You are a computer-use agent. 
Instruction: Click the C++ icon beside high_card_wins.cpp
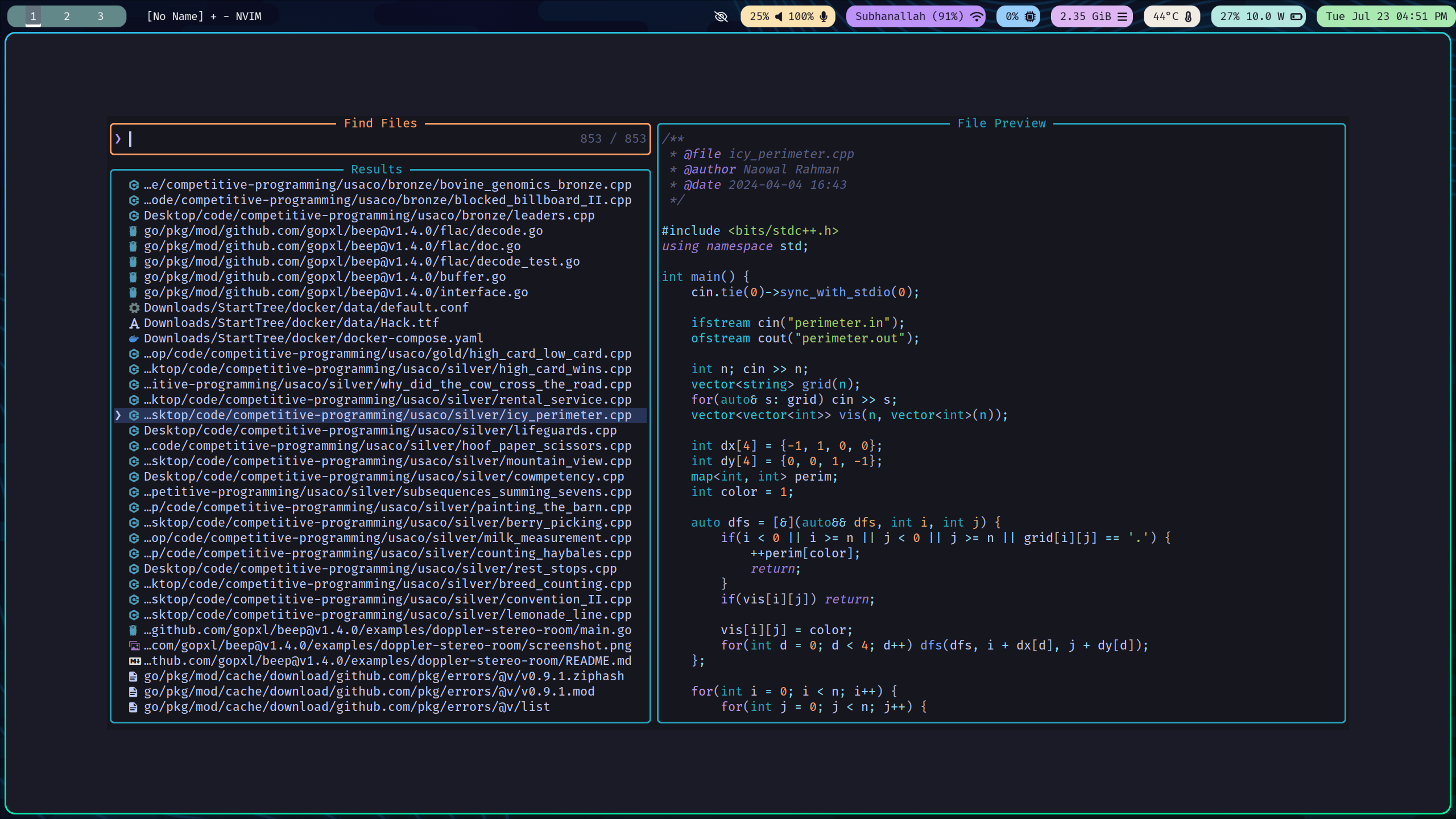[x=134, y=369]
